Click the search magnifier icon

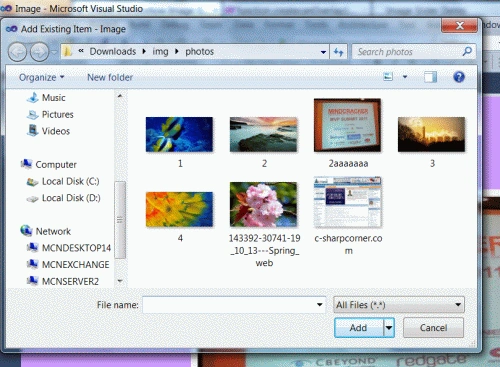pos(467,51)
